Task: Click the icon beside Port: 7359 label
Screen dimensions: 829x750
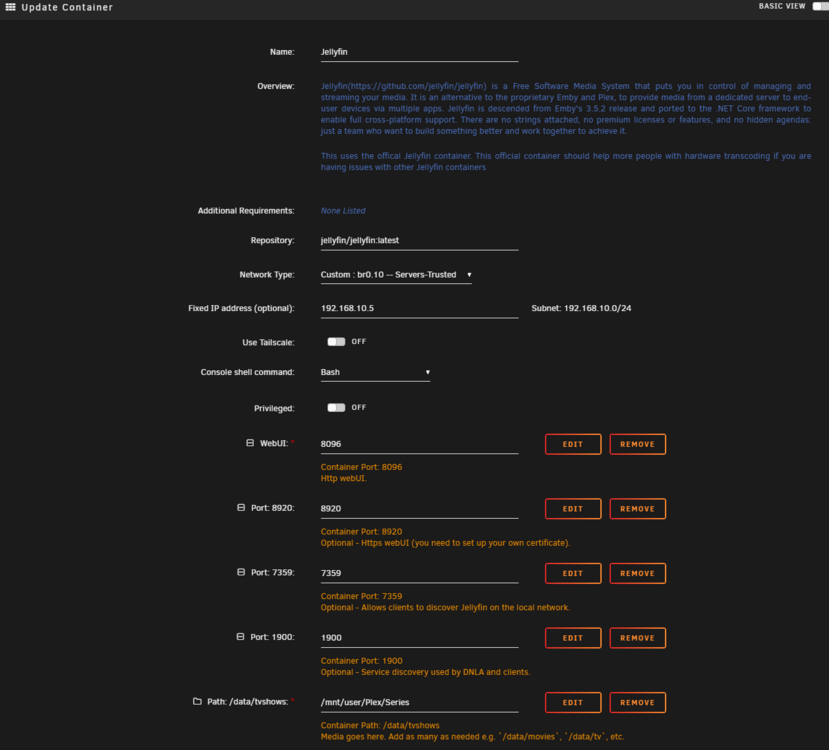Action: [x=241, y=572]
